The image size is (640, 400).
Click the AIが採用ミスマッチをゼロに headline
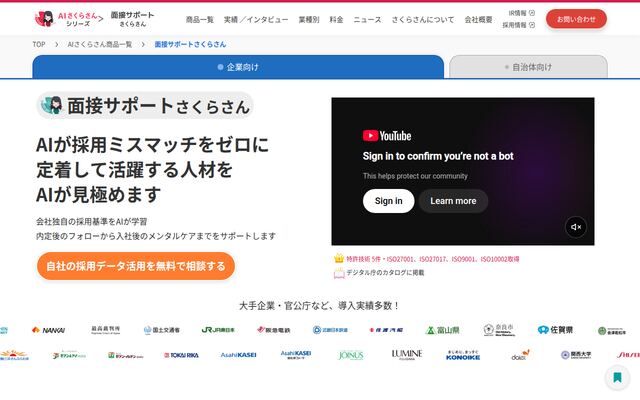(x=153, y=145)
